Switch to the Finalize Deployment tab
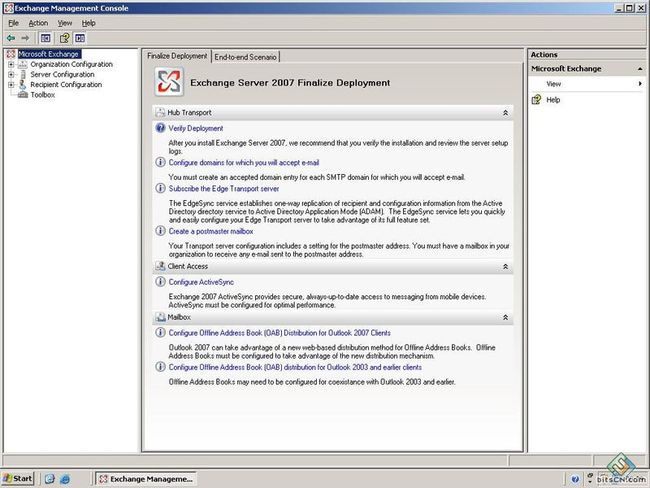This screenshot has height=488, width=650. tap(177, 56)
